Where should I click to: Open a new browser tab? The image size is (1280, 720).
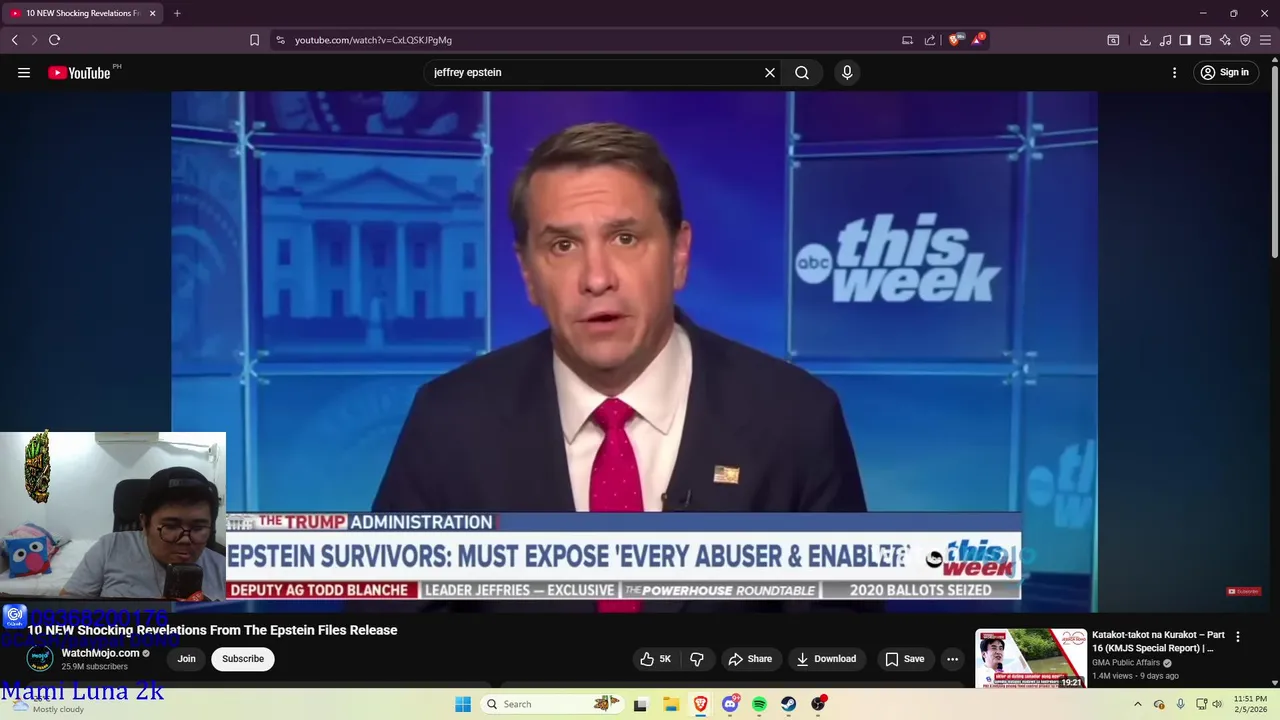177,13
